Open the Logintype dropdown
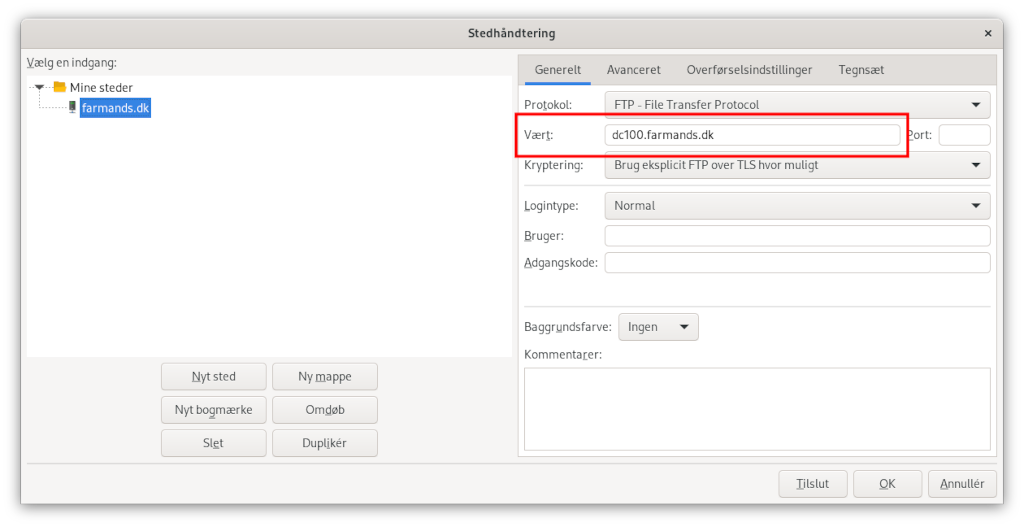This screenshot has width=1024, height=527. pyautogui.click(x=797, y=206)
